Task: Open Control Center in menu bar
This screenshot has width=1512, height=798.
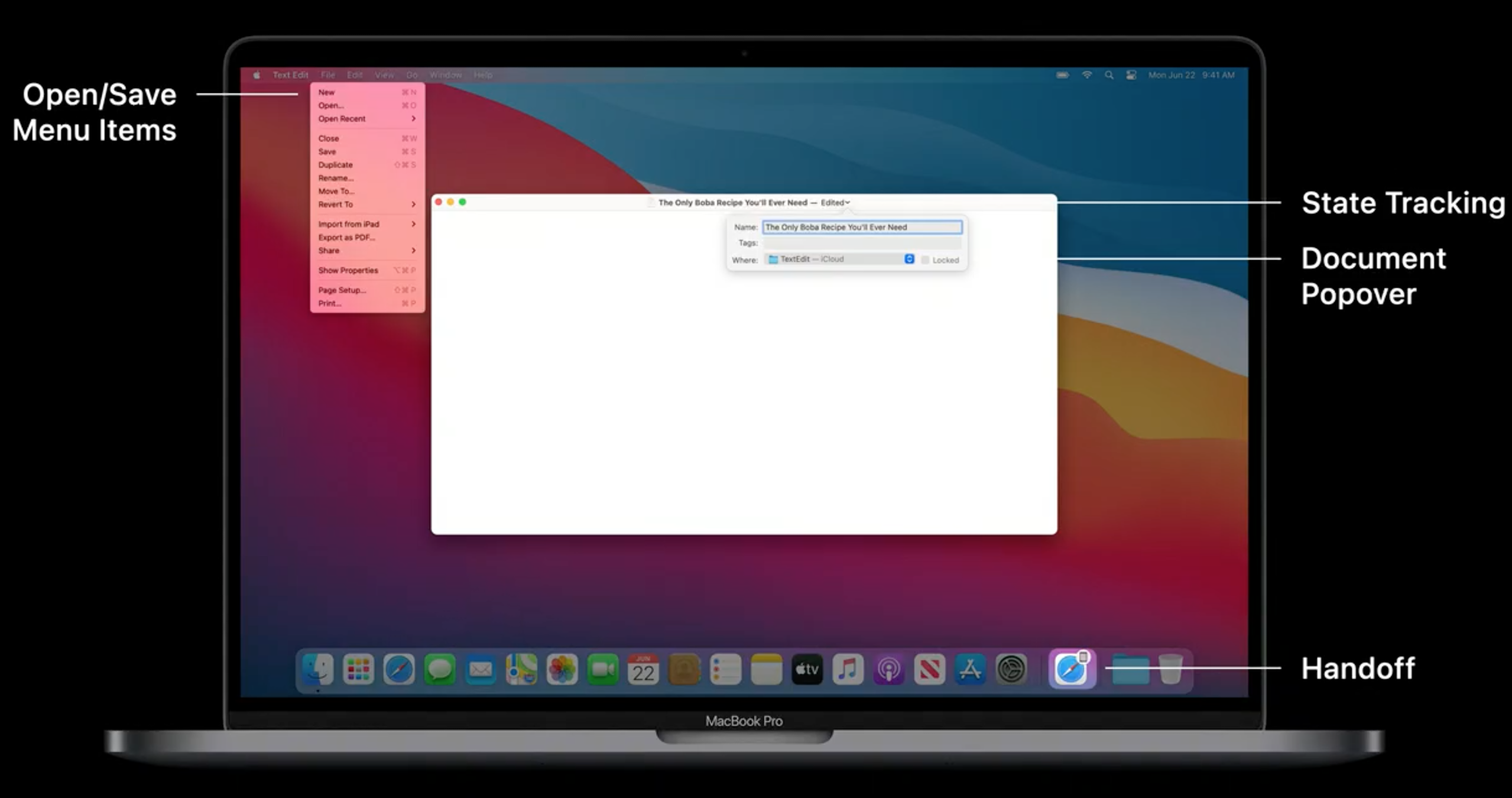Action: pyautogui.click(x=1131, y=75)
